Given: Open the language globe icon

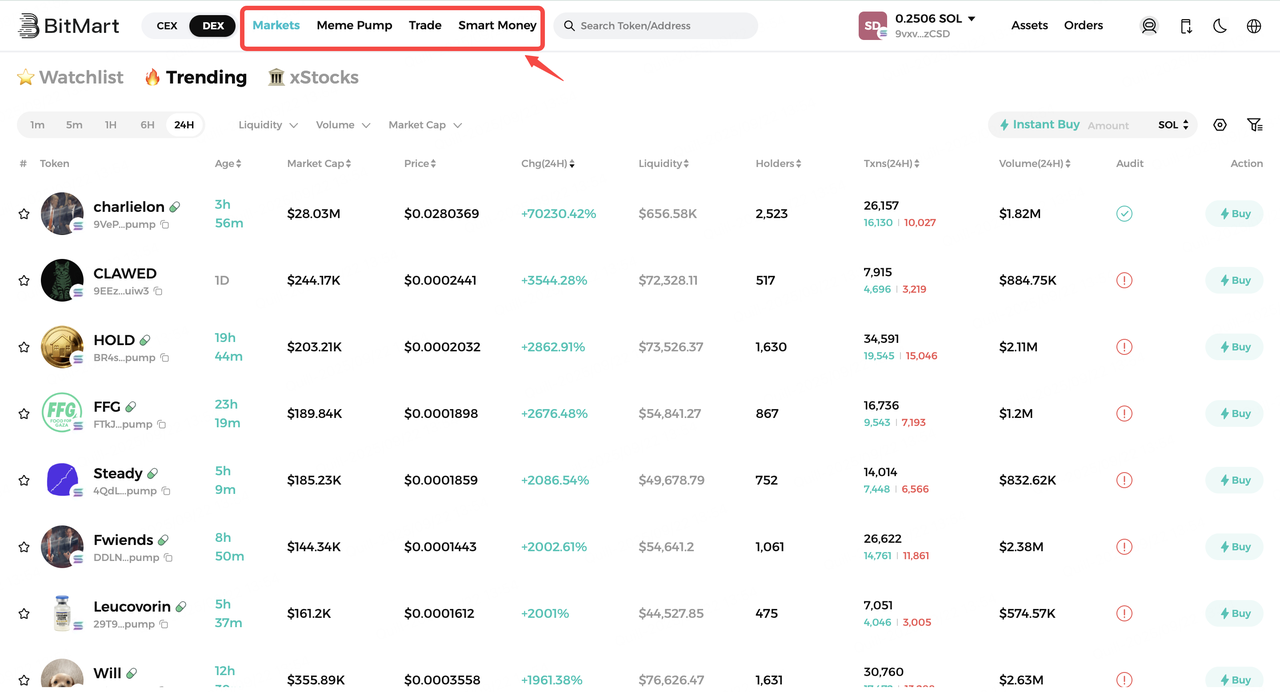Looking at the screenshot, I should pos(1254,25).
